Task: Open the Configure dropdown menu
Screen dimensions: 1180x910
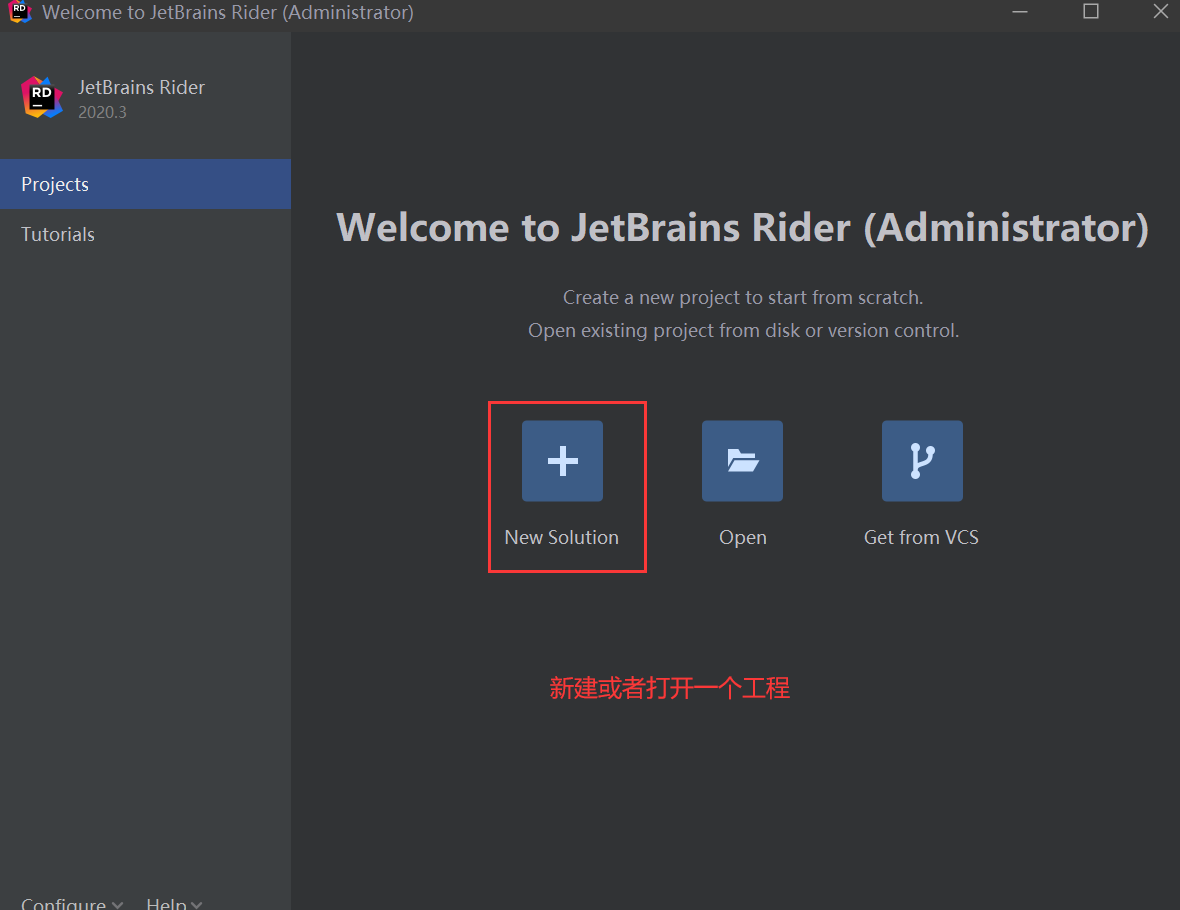Action: (63, 902)
